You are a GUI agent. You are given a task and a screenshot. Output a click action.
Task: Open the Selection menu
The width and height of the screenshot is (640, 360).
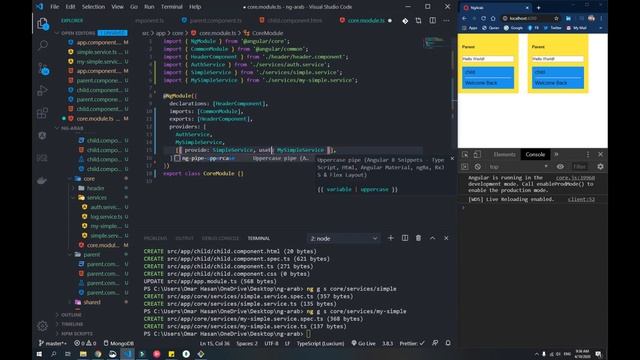[x=93, y=7]
